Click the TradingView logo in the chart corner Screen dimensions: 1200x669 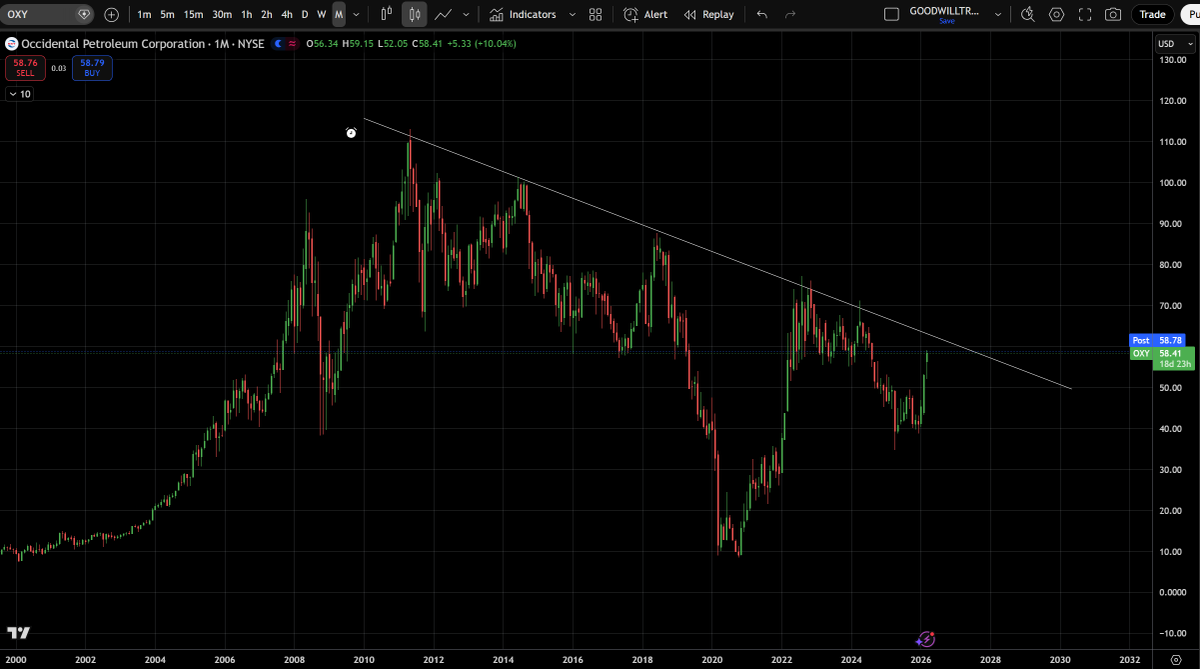pyautogui.click(x=18, y=633)
